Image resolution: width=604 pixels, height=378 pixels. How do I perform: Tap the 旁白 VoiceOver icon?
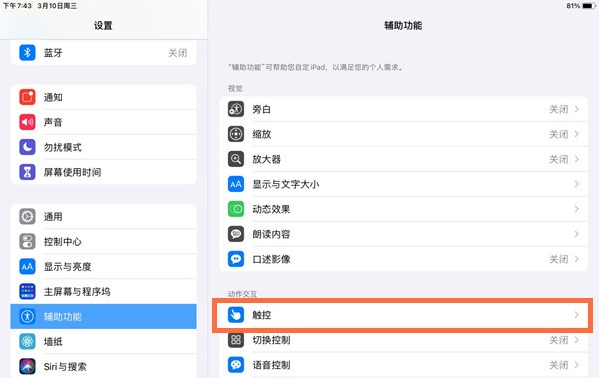(x=236, y=109)
